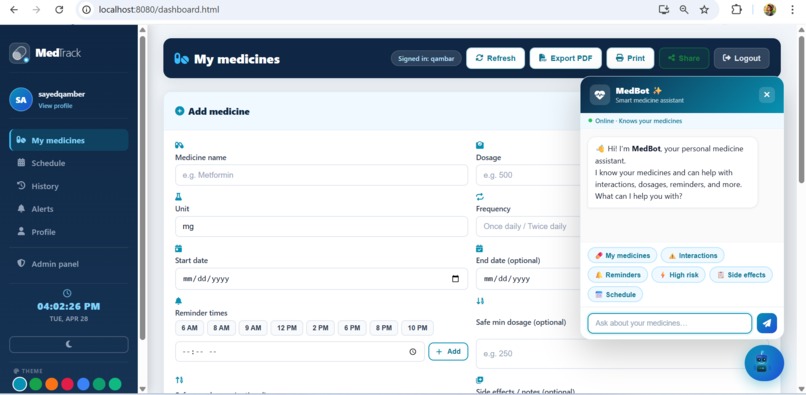Click the SA user avatar circle
Image resolution: width=806 pixels, height=395 pixels.
pyautogui.click(x=21, y=100)
